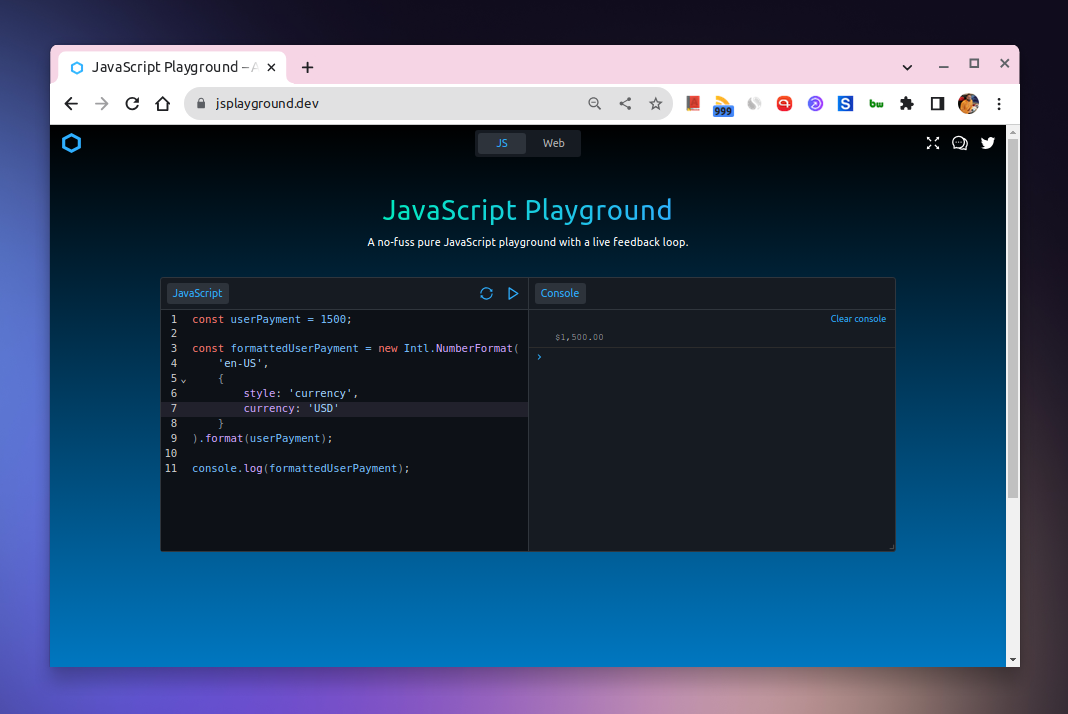1068x714 pixels.
Task: Reload the page
Action: tap(132, 104)
